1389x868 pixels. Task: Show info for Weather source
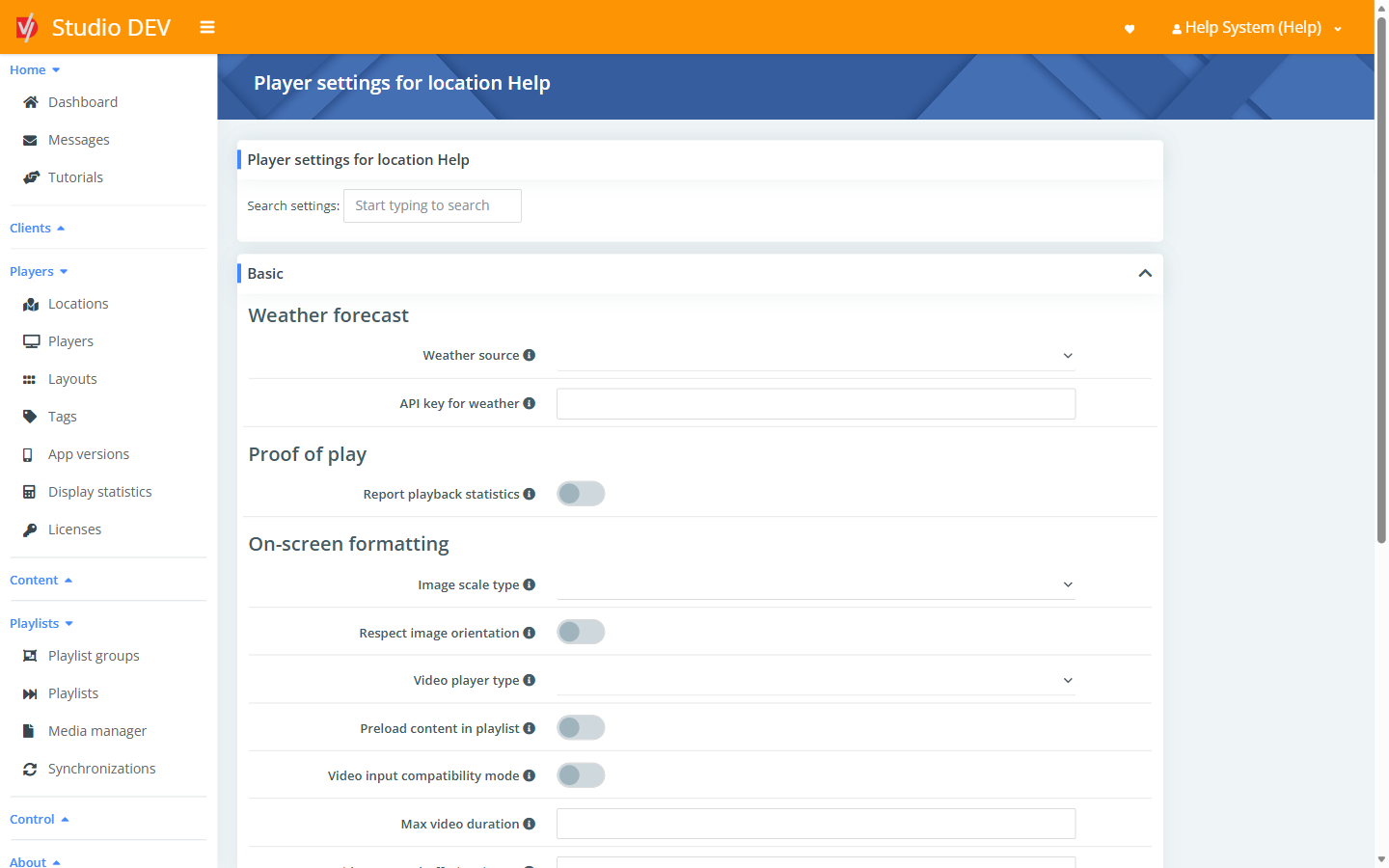pos(529,355)
